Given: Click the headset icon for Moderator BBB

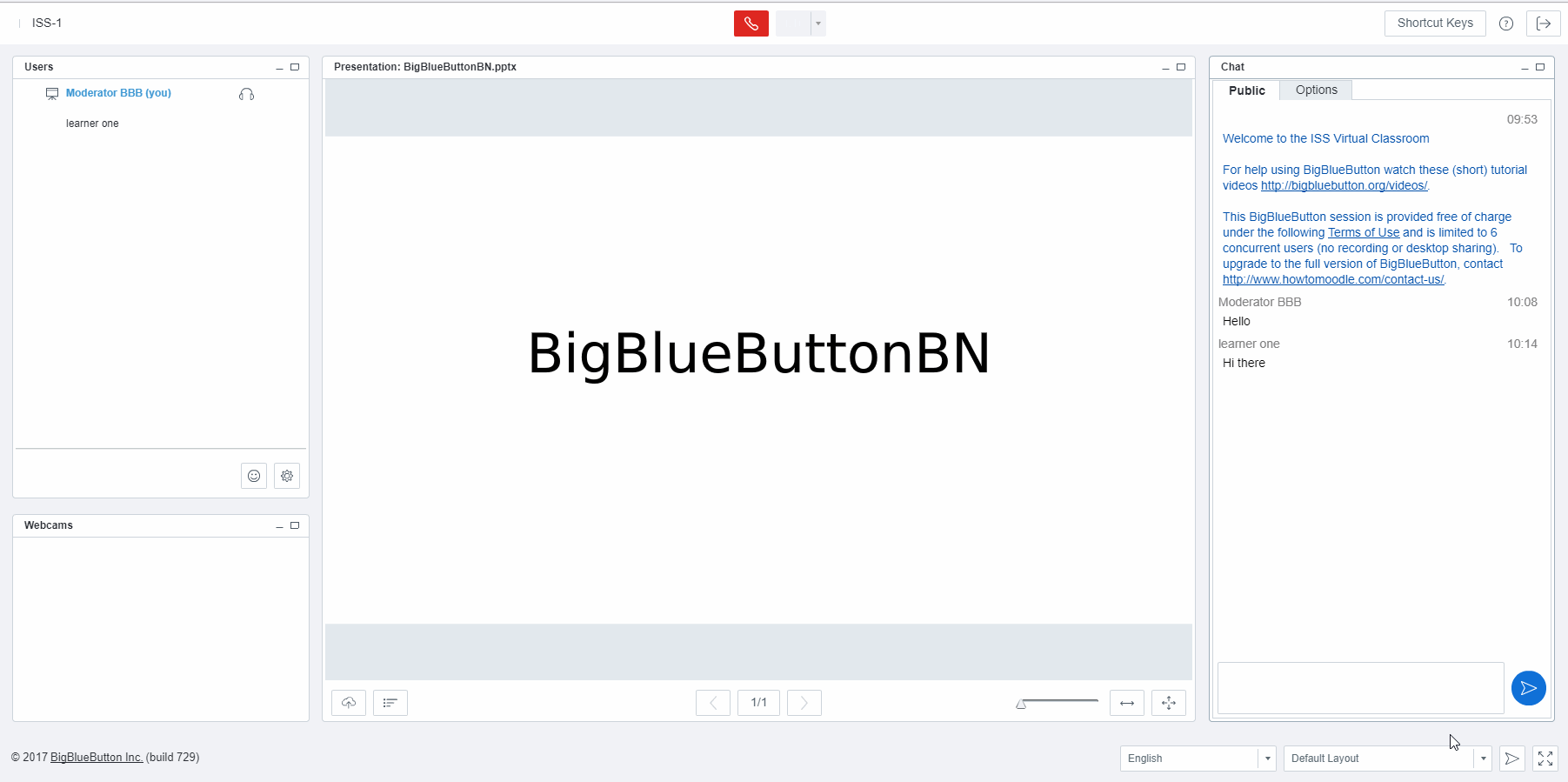Looking at the screenshot, I should pyautogui.click(x=246, y=94).
